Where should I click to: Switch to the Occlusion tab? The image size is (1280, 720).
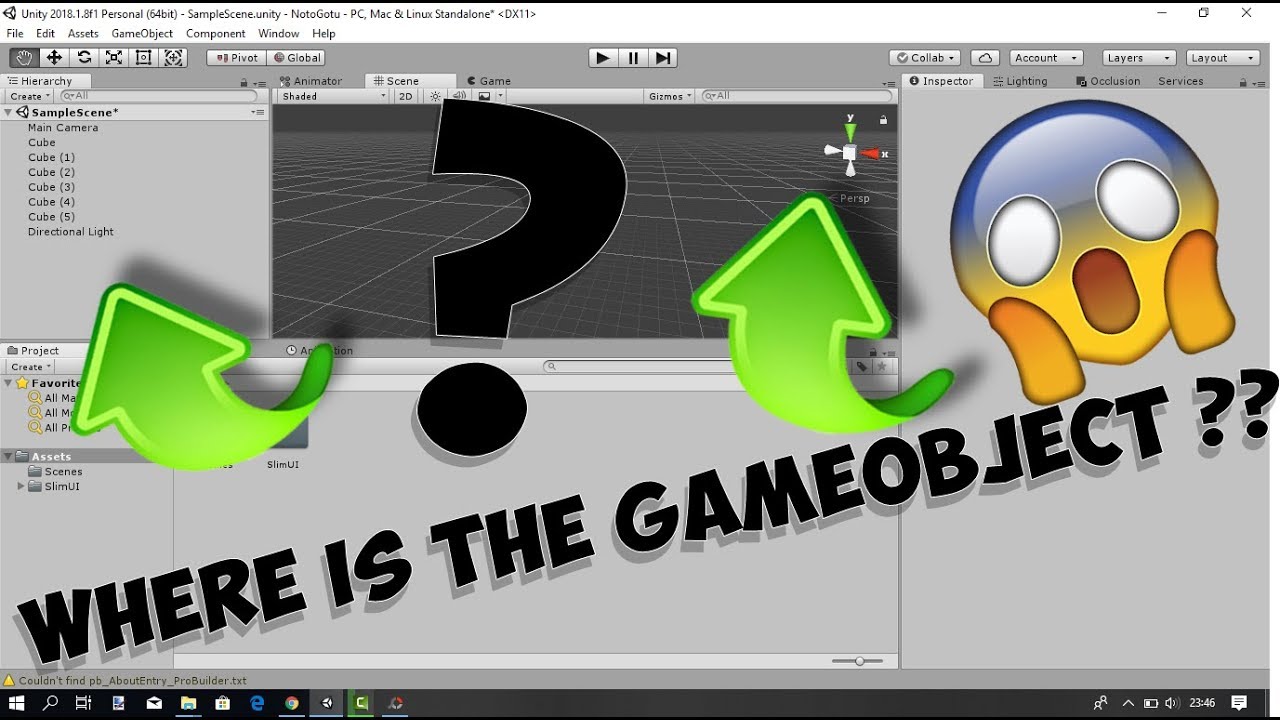point(1108,81)
